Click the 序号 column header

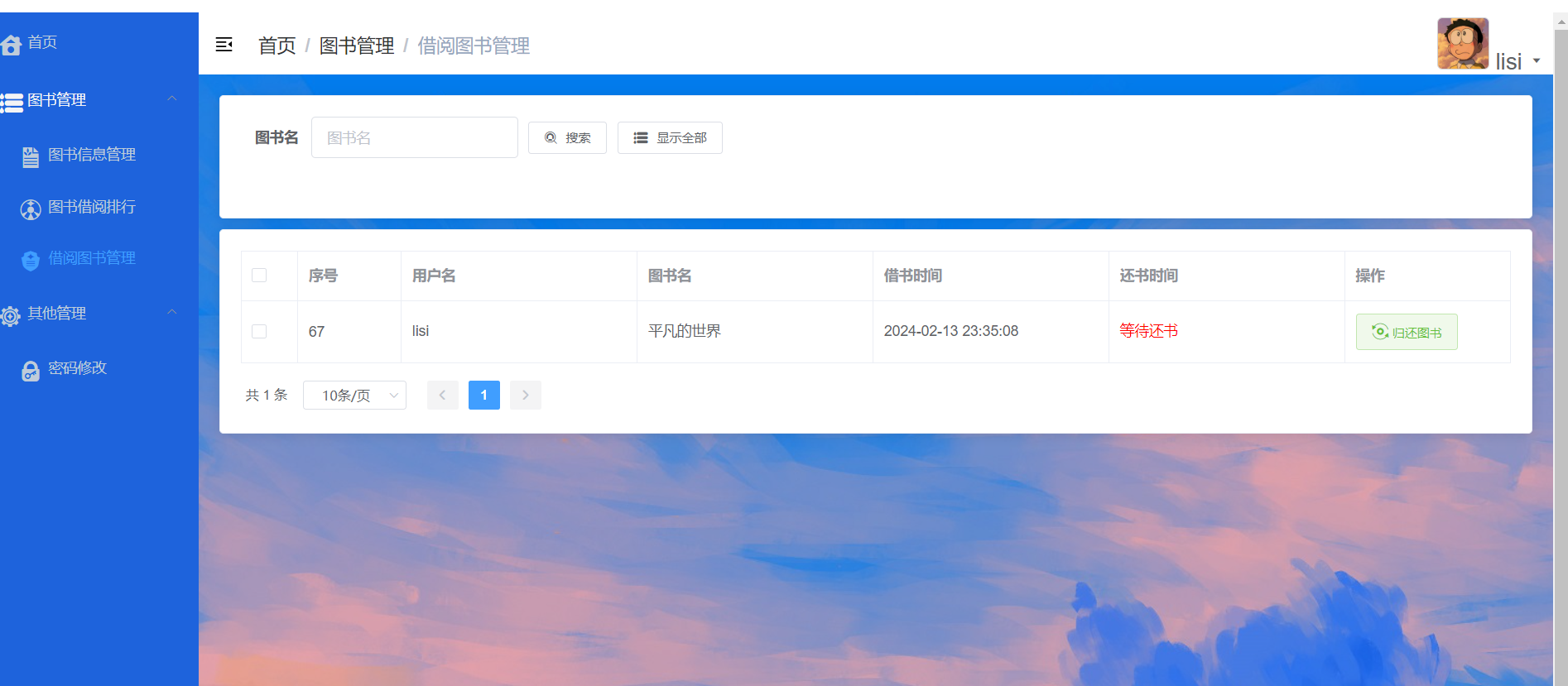tap(323, 276)
